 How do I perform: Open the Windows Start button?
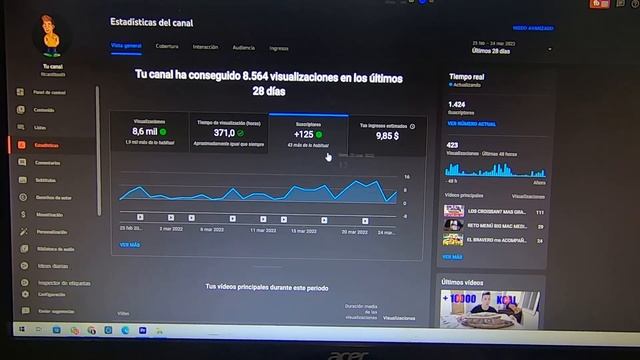[x=22, y=329]
